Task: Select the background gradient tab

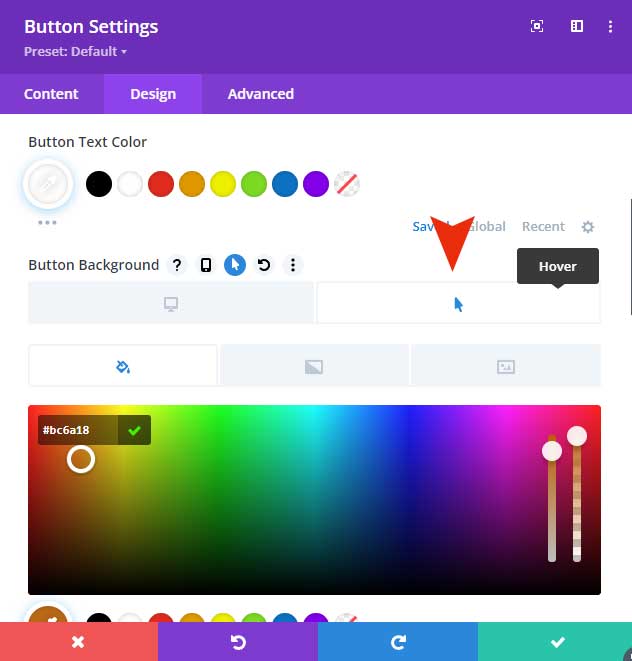Action: point(314,365)
